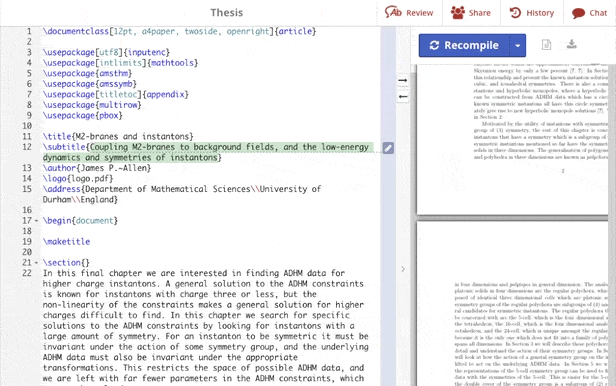Image resolution: width=616 pixels, height=386 pixels.
Task: Click line number 12 in gutter
Action: click(27, 147)
